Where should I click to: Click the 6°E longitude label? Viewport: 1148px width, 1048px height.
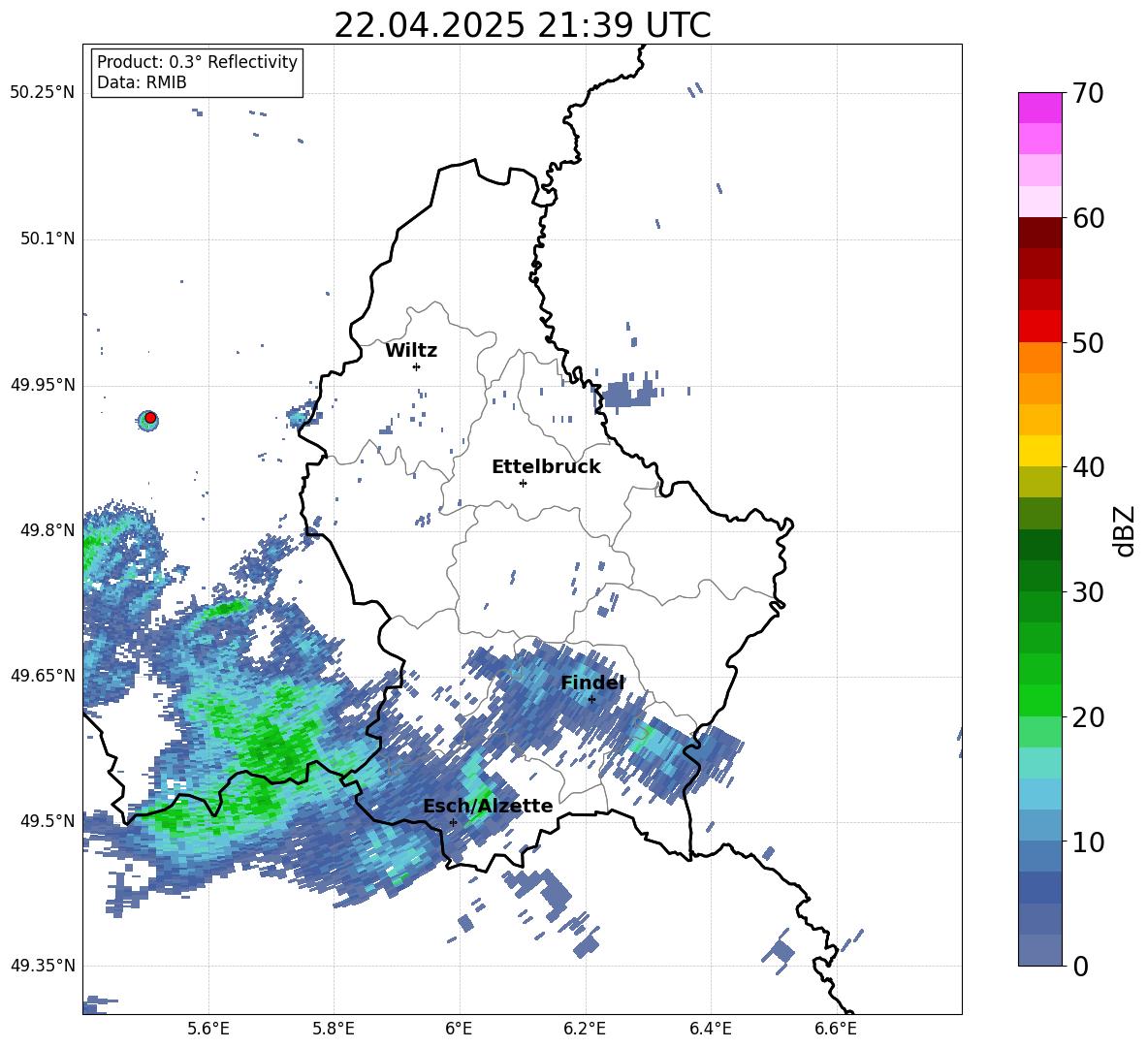pyautogui.click(x=459, y=1029)
